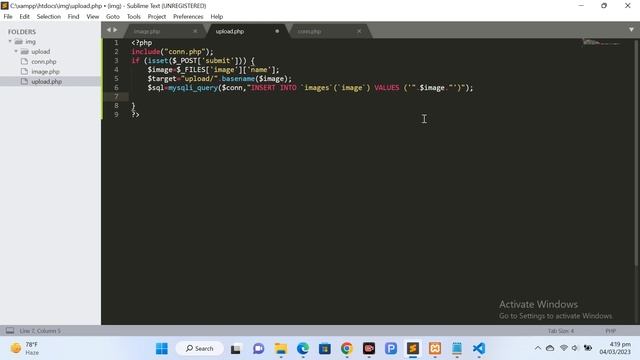Click the unsaved dot on upload.php tab
The image size is (640, 360).
277,31
